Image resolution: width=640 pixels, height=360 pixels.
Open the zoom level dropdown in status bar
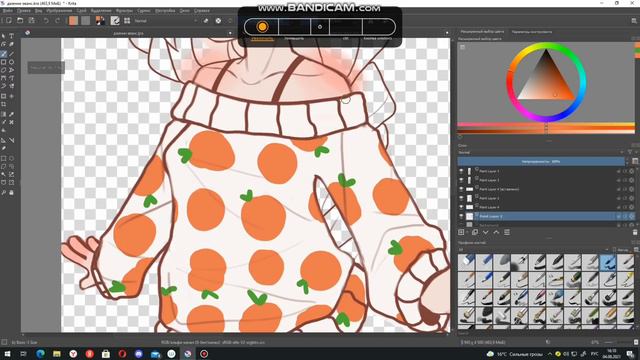596,342
